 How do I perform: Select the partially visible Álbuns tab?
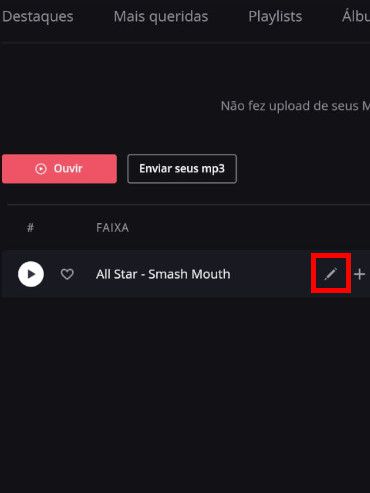pos(356,16)
